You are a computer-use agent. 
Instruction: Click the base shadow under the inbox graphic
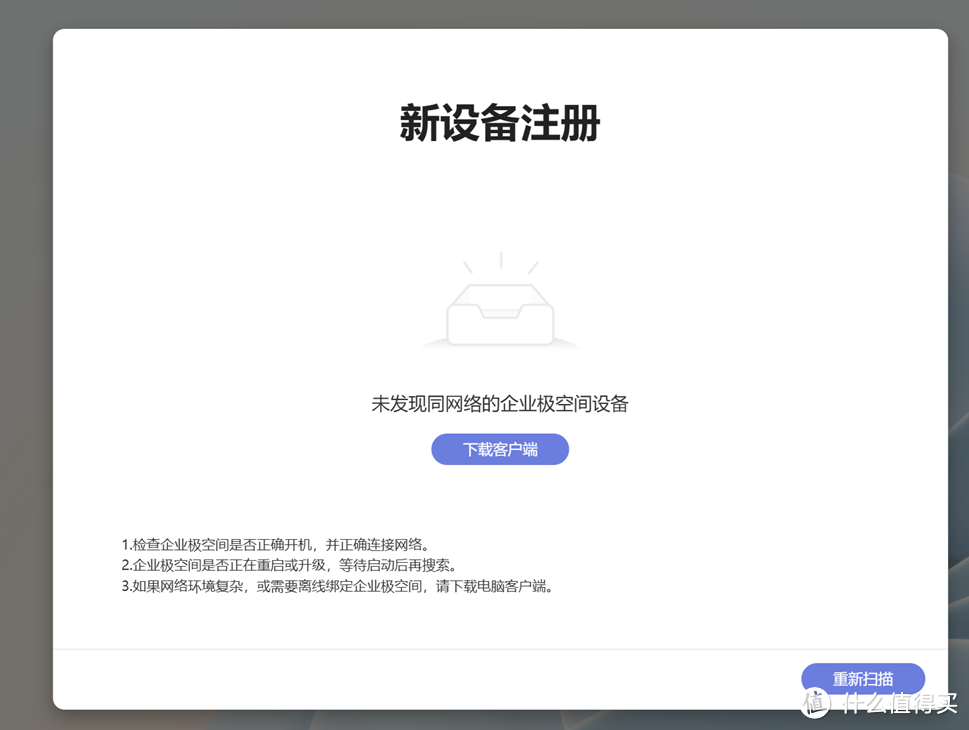coord(499,345)
